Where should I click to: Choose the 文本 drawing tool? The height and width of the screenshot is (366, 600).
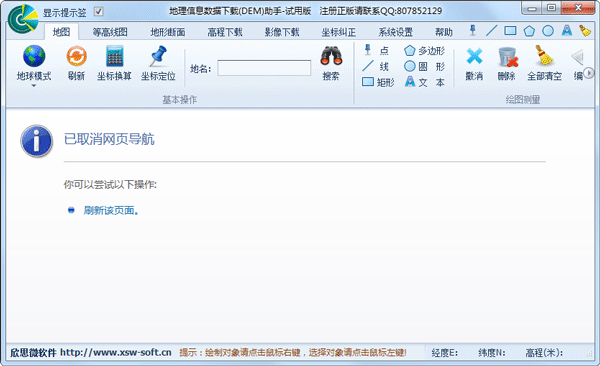click(x=425, y=82)
